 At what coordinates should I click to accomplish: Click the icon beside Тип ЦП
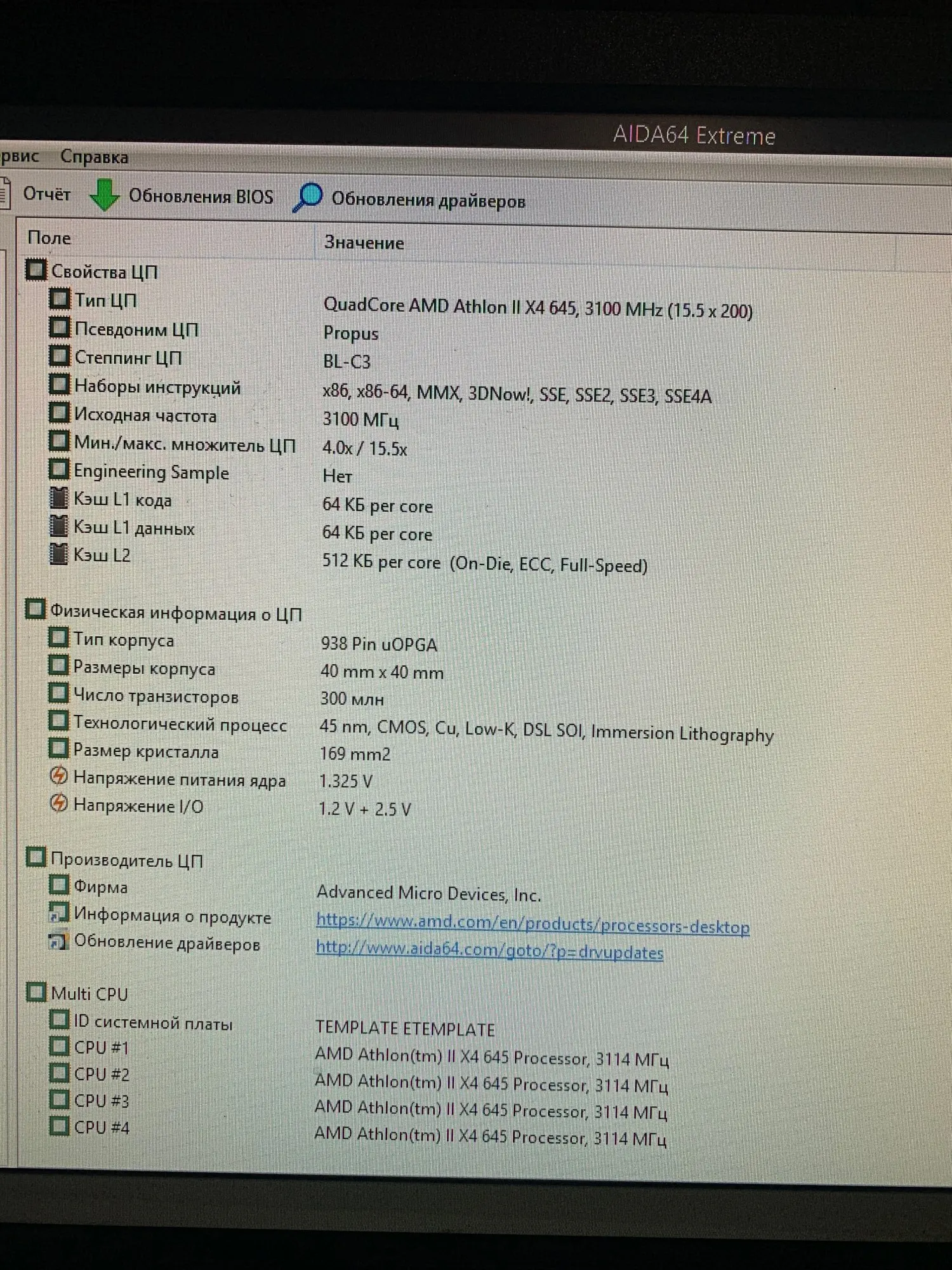pyautogui.click(x=60, y=298)
